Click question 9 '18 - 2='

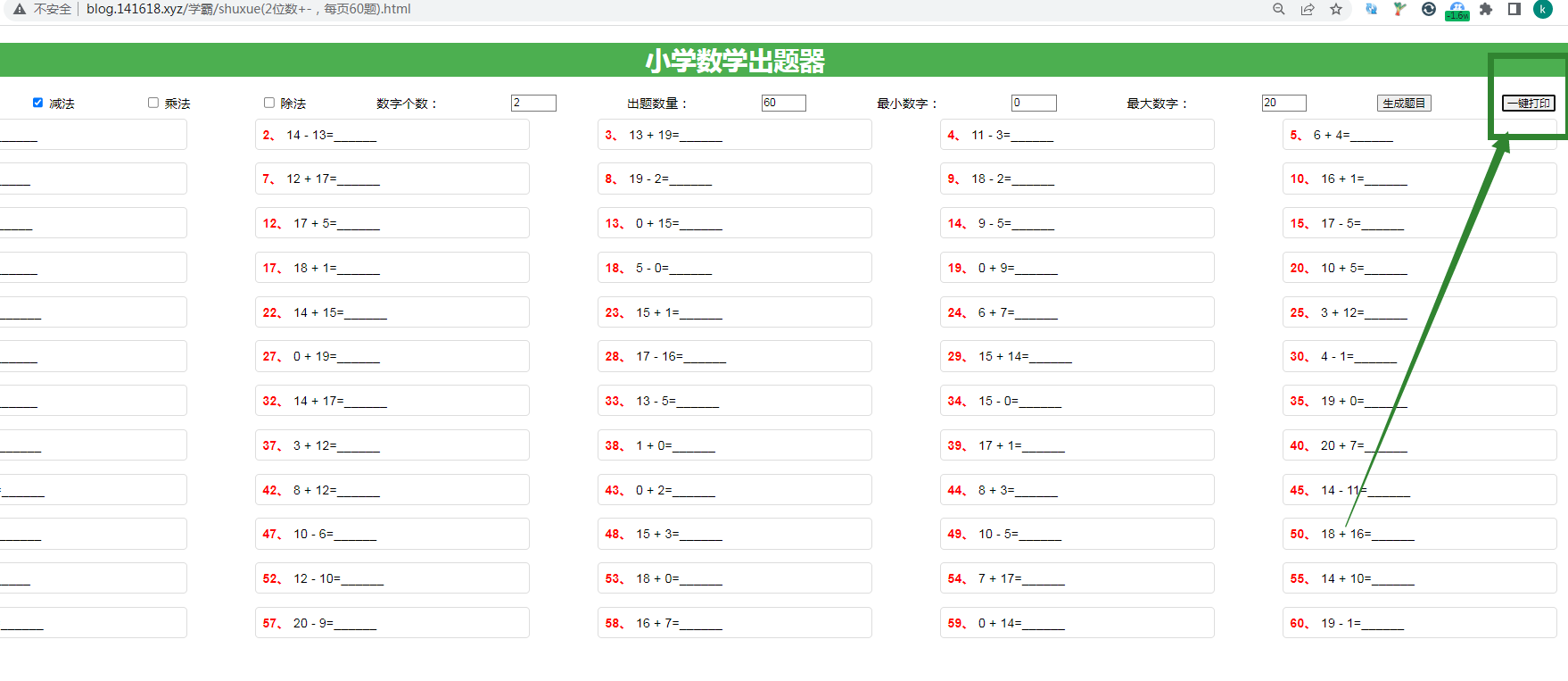1077,179
